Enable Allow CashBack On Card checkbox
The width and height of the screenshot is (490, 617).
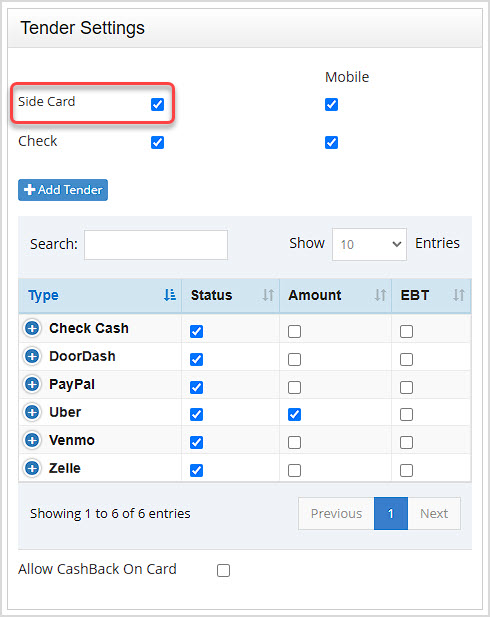224,570
